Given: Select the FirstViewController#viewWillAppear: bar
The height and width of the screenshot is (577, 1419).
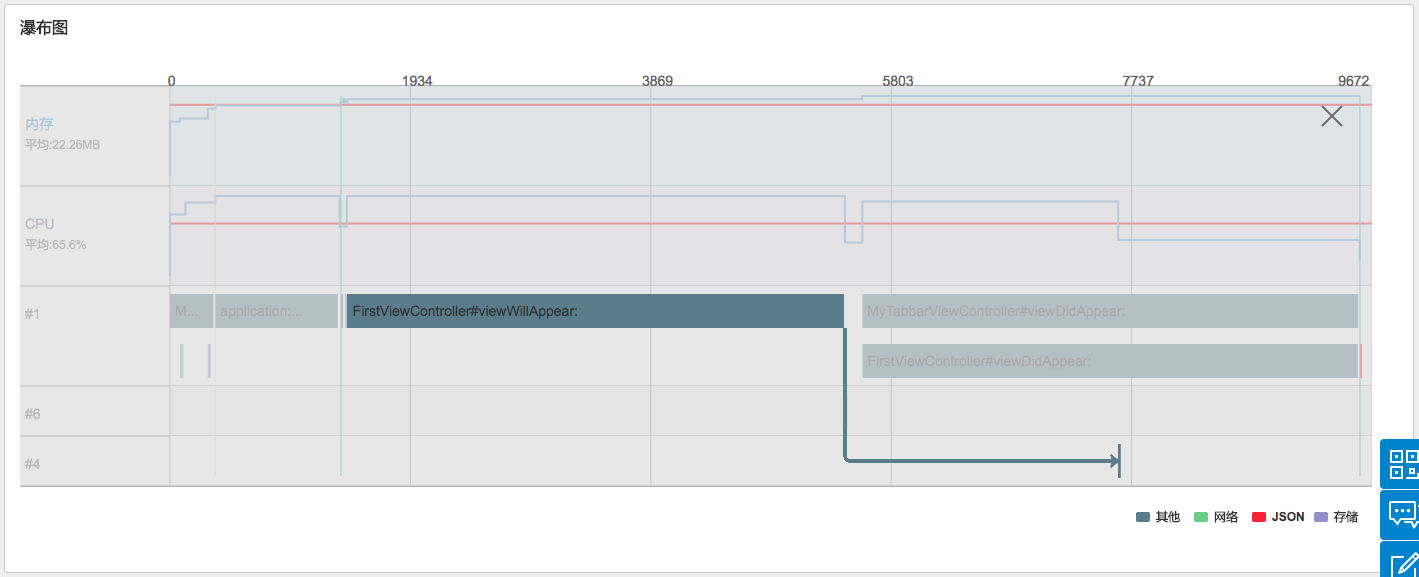Looking at the screenshot, I should point(595,311).
